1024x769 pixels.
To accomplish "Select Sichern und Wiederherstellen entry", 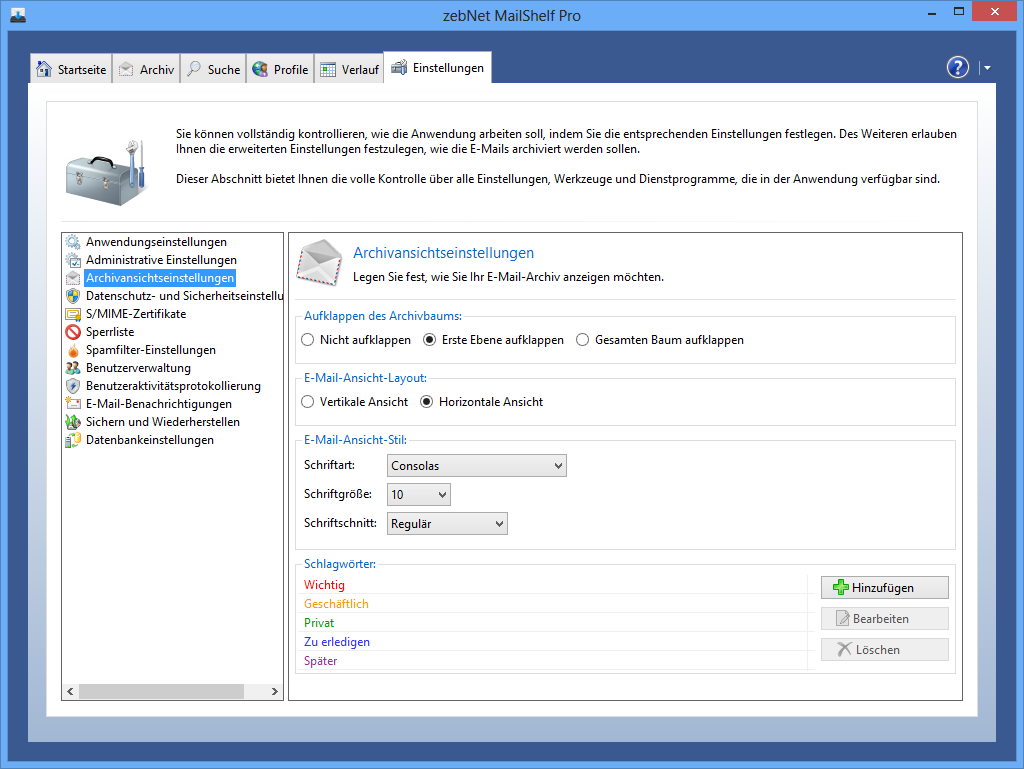I will pyautogui.click(x=163, y=422).
